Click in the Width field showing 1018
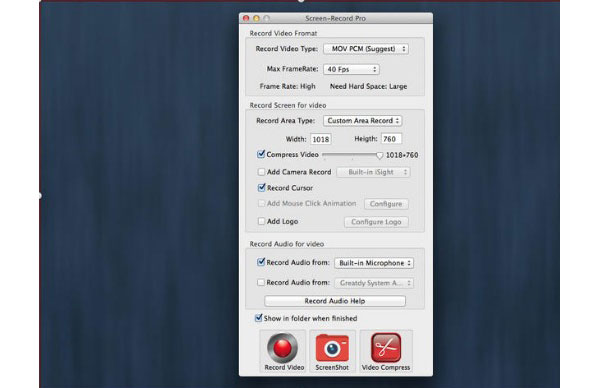Image resolution: width=600 pixels, height=388 pixels. 321,139
